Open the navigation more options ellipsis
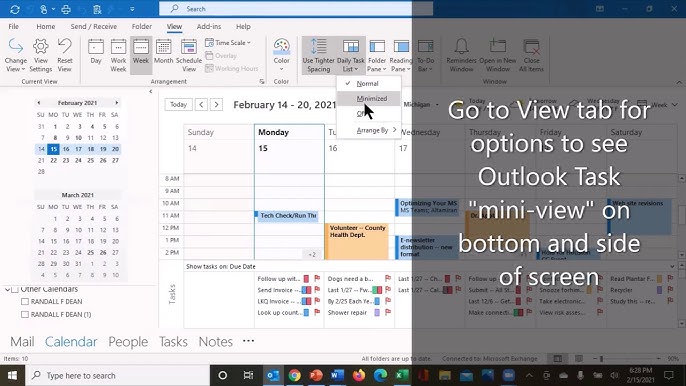 (248, 341)
